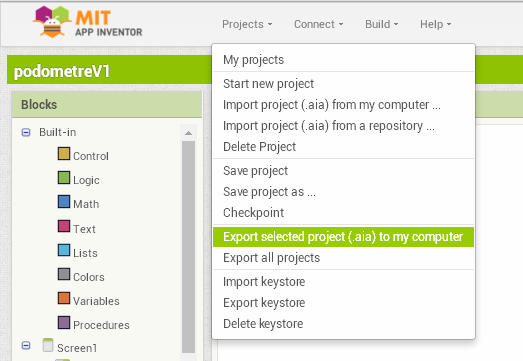Click the Screen1 component icon

(48, 345)
